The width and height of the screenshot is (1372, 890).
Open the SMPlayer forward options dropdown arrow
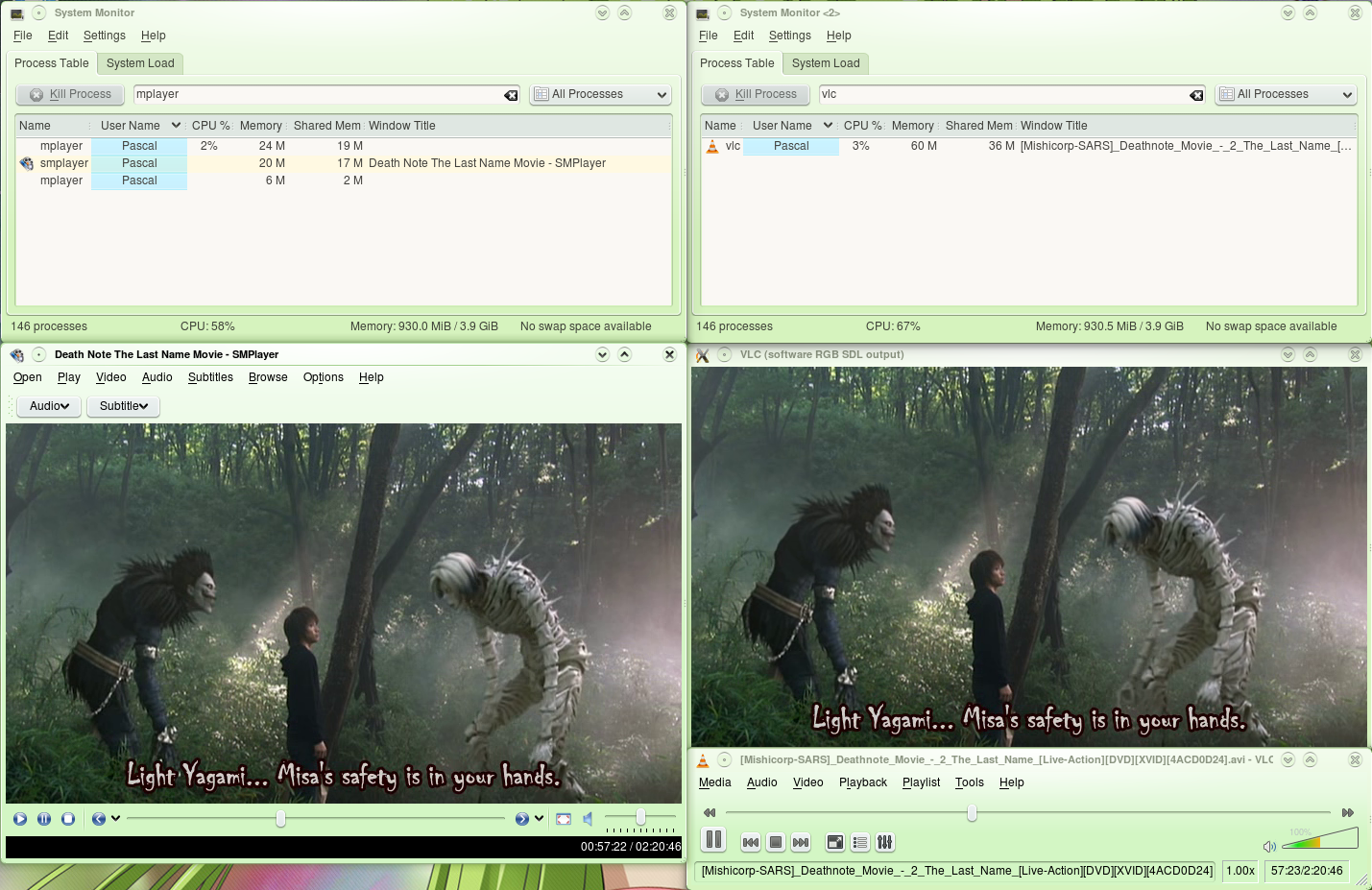(x=540, y=819)
